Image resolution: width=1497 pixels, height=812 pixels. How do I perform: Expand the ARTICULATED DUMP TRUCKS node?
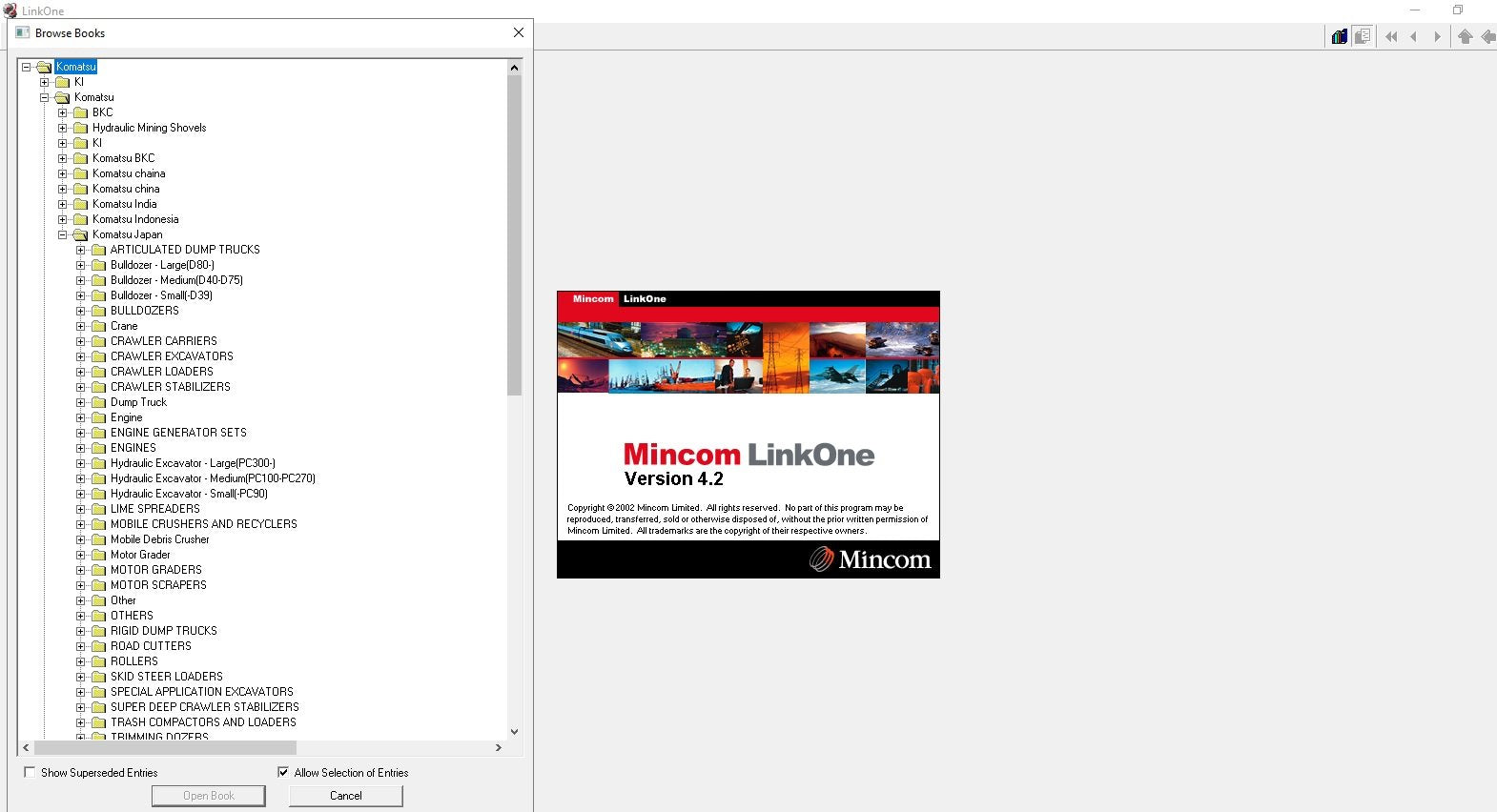(x=81, y=250)
